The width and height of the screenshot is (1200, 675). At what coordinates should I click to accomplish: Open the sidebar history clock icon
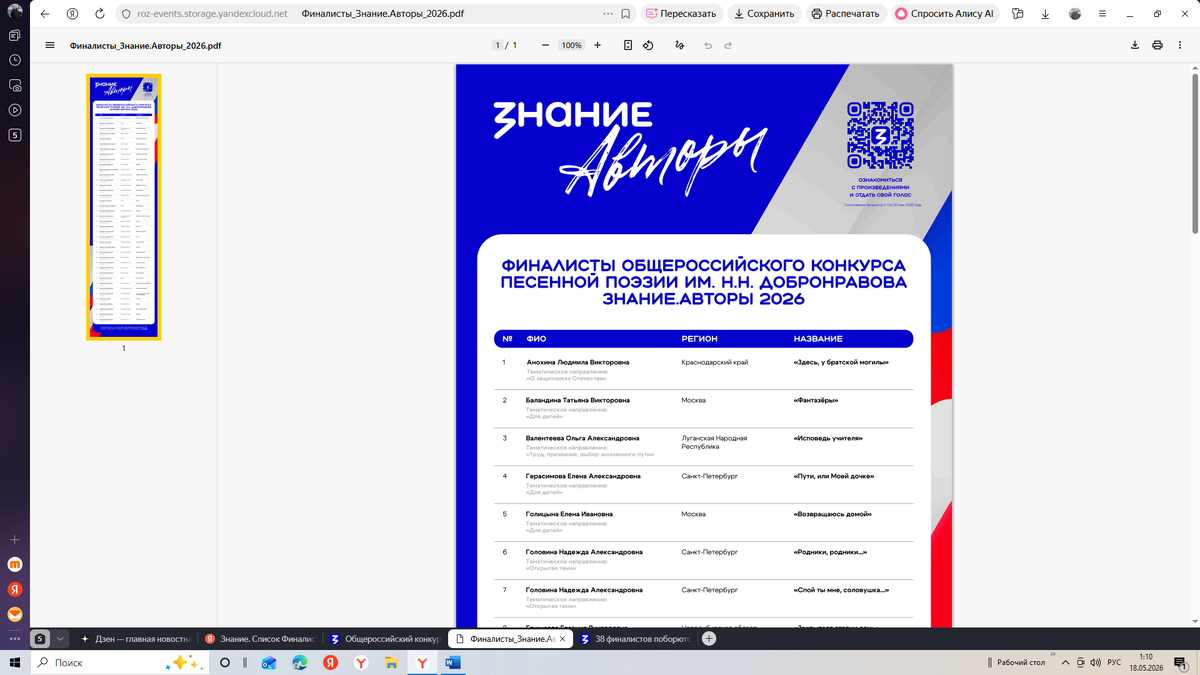(x=15, y=60)
